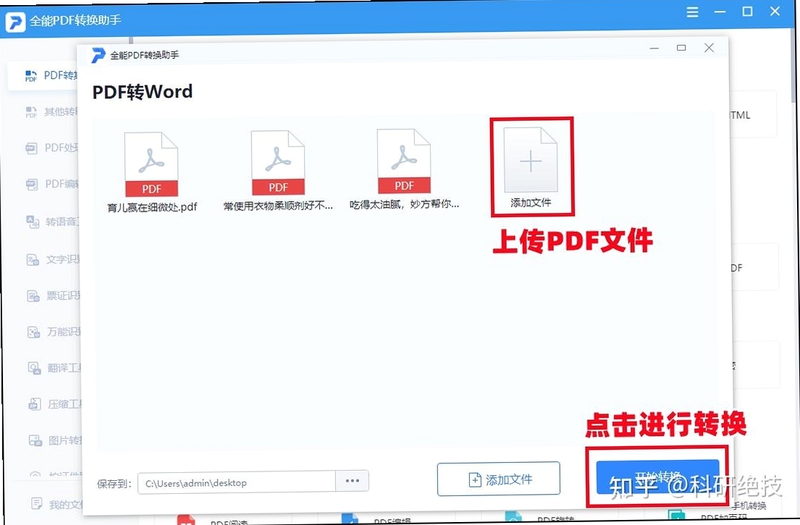Start conversion with the blue 开始转换 button
This screenshot has width=800, height=525.
pyautogui.click(x=658, y=478)
